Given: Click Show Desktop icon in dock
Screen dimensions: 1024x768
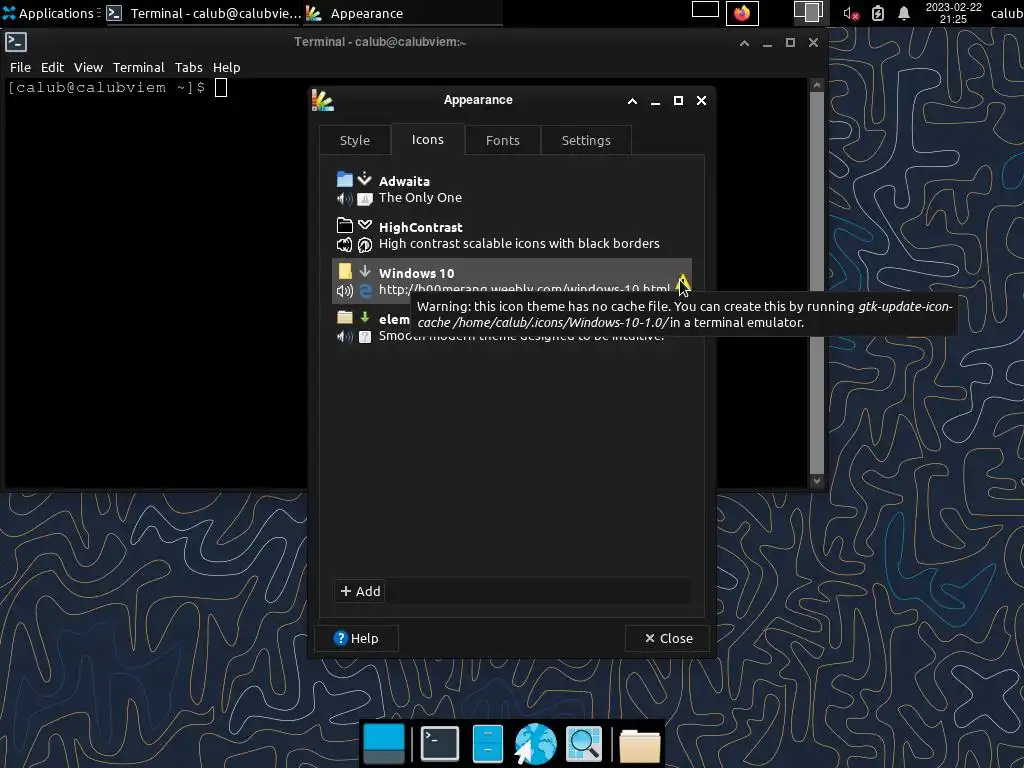Looking at the screenshot, I should pos(383,743).
